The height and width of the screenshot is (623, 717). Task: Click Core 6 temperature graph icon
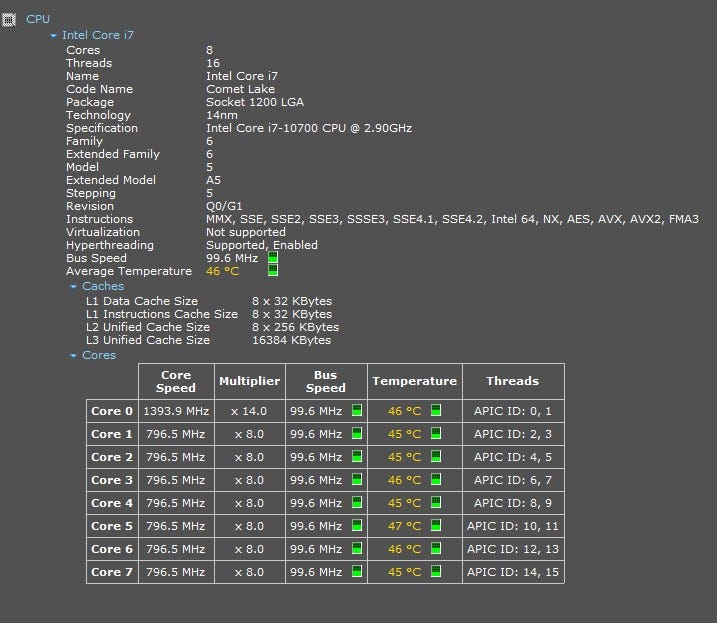pos(436,548)
